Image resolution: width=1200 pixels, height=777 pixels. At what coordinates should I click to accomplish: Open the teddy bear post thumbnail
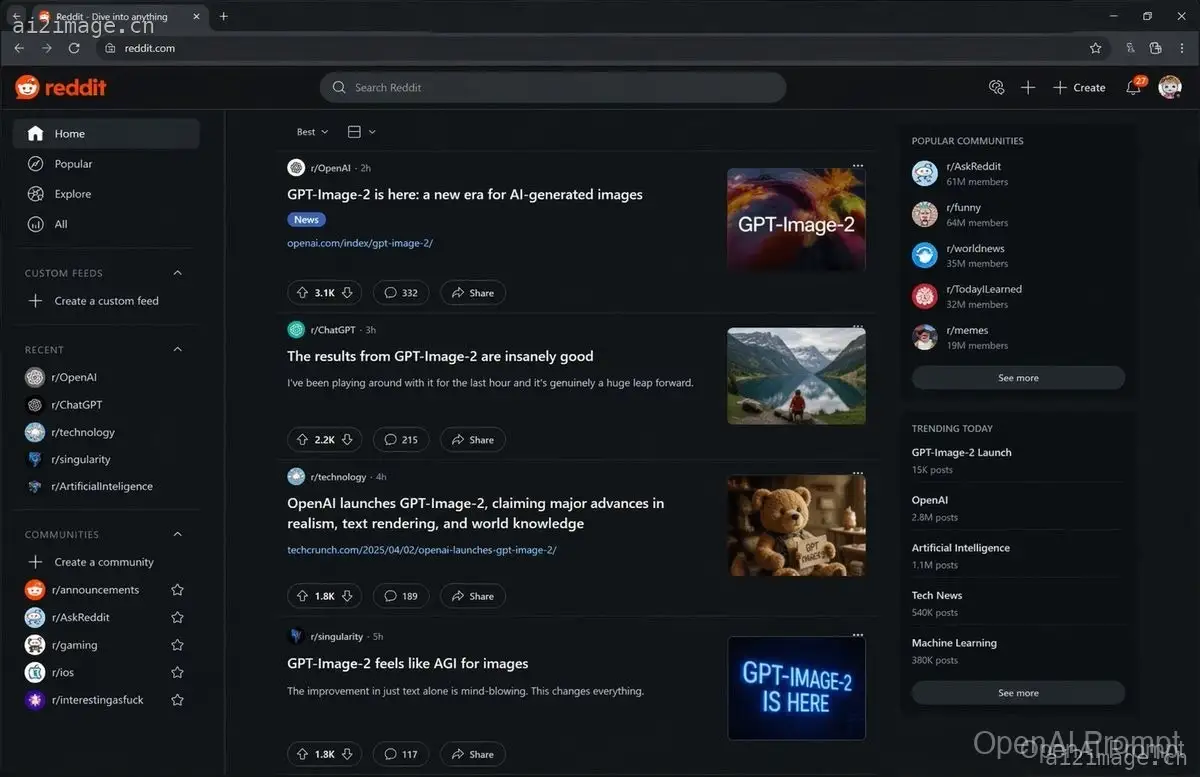(x=796, y=525)
